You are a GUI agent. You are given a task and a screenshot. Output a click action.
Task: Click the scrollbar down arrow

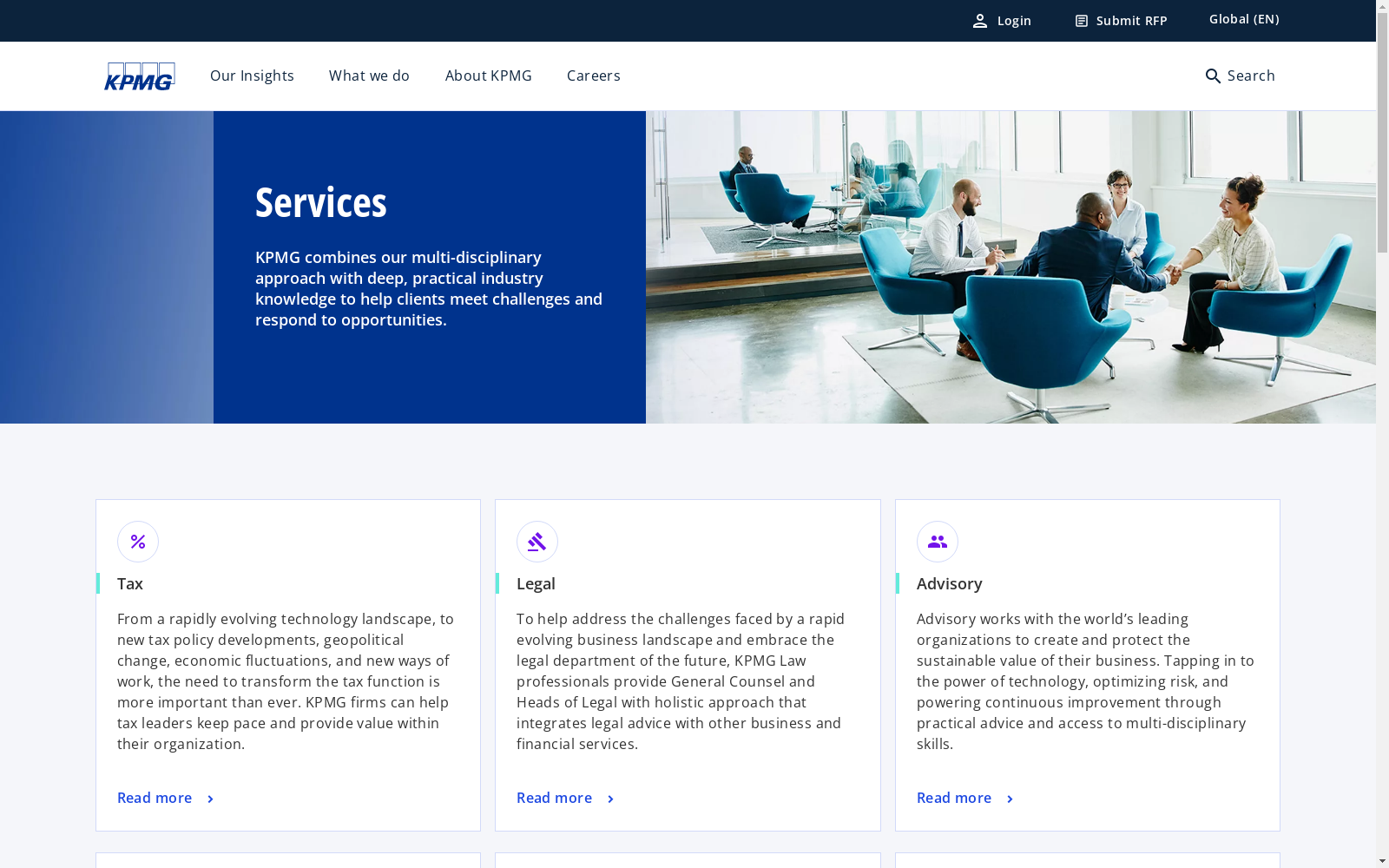(1382, 861)
